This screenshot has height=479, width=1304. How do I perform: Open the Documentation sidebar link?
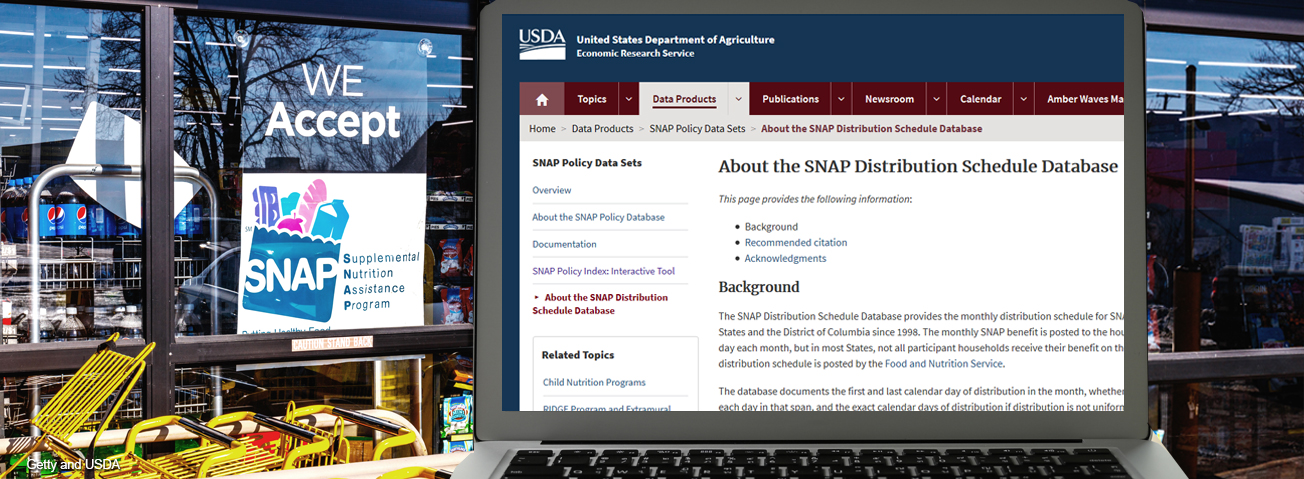(564, 244)
